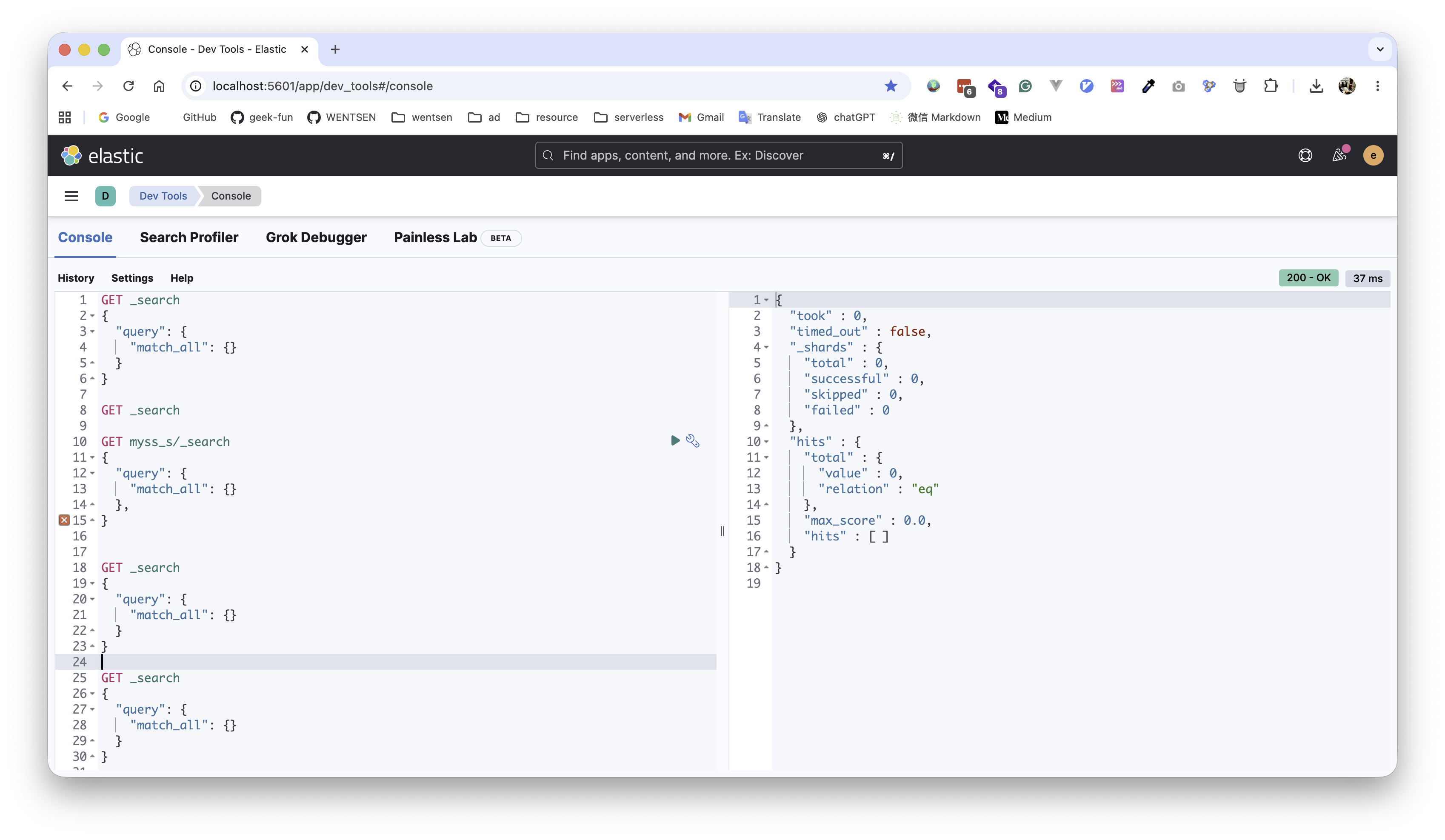The image size is (1445, 840).
Task: Open the Medium bookmark
Action: coord(1024,117)
